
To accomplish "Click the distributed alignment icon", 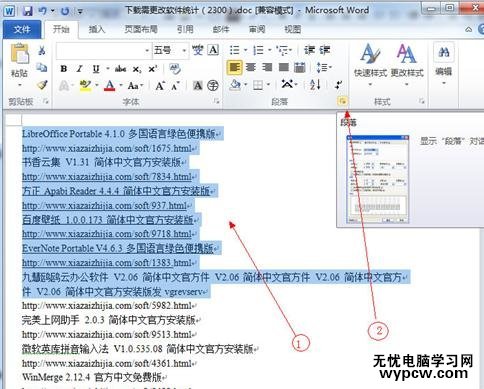I will pyautogui.click(x=300, y=68).
